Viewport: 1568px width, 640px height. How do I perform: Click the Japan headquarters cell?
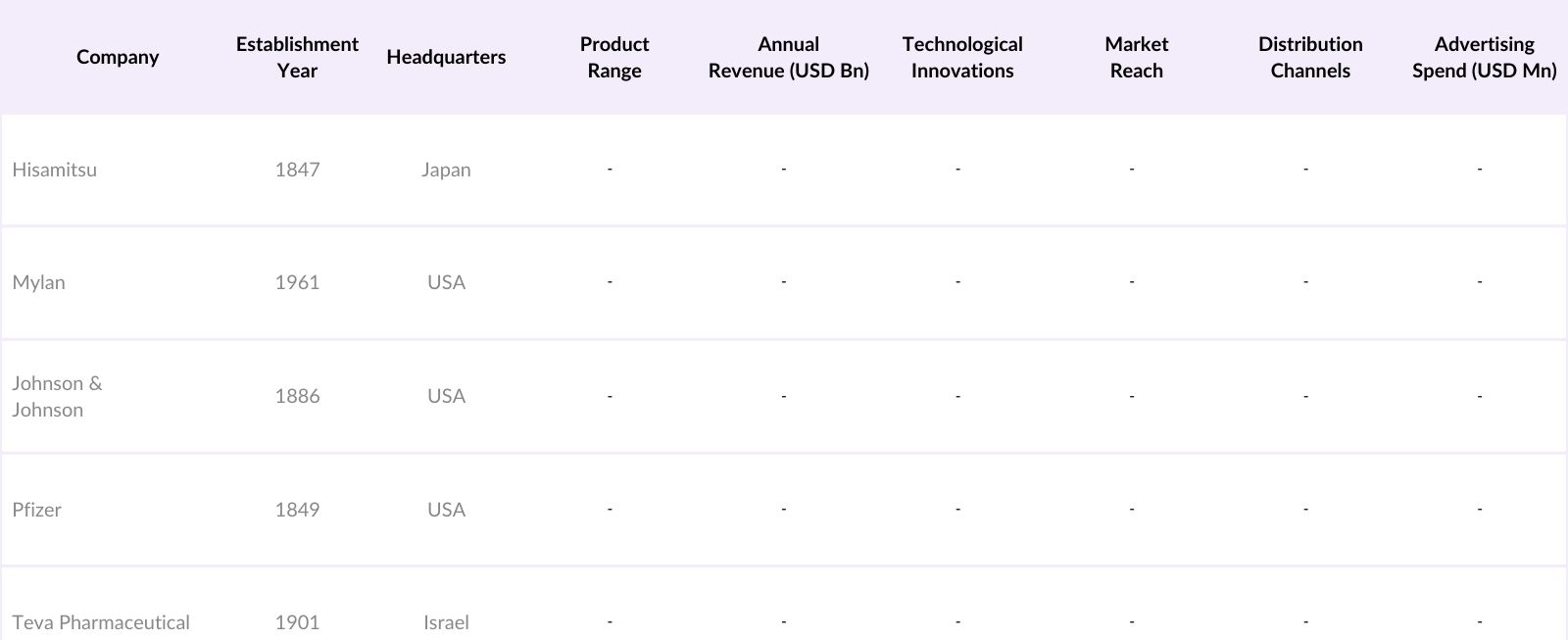pos(446,170)
